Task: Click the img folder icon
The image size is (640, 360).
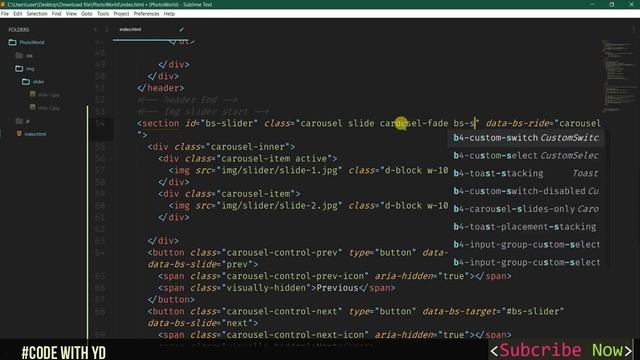Action: coord(19,69)
